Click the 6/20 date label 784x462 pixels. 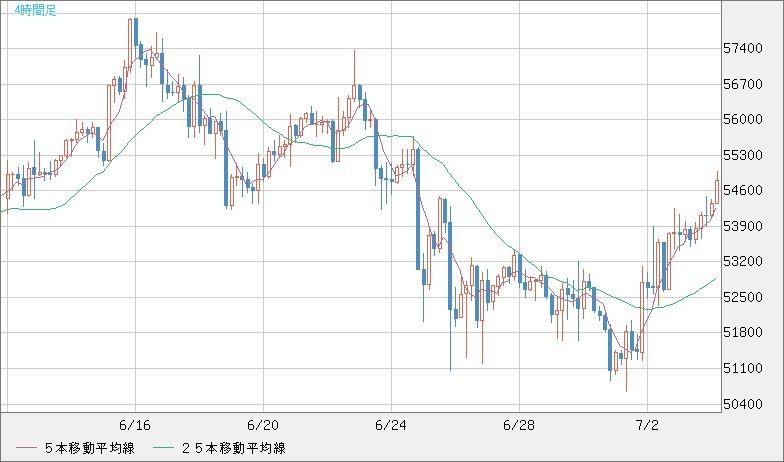(263, 426)
